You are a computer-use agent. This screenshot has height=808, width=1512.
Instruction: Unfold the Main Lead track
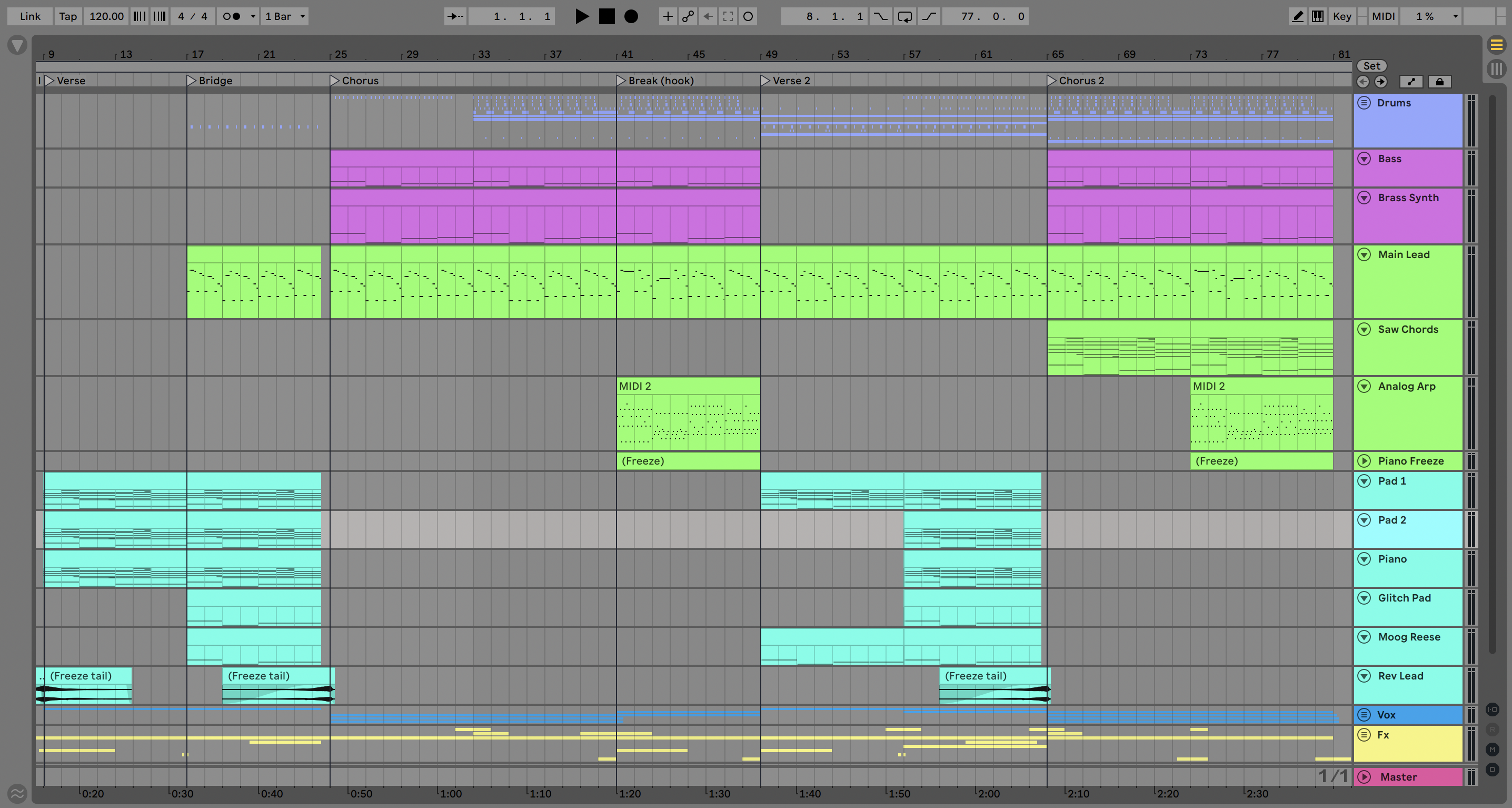coord(1364,254)
